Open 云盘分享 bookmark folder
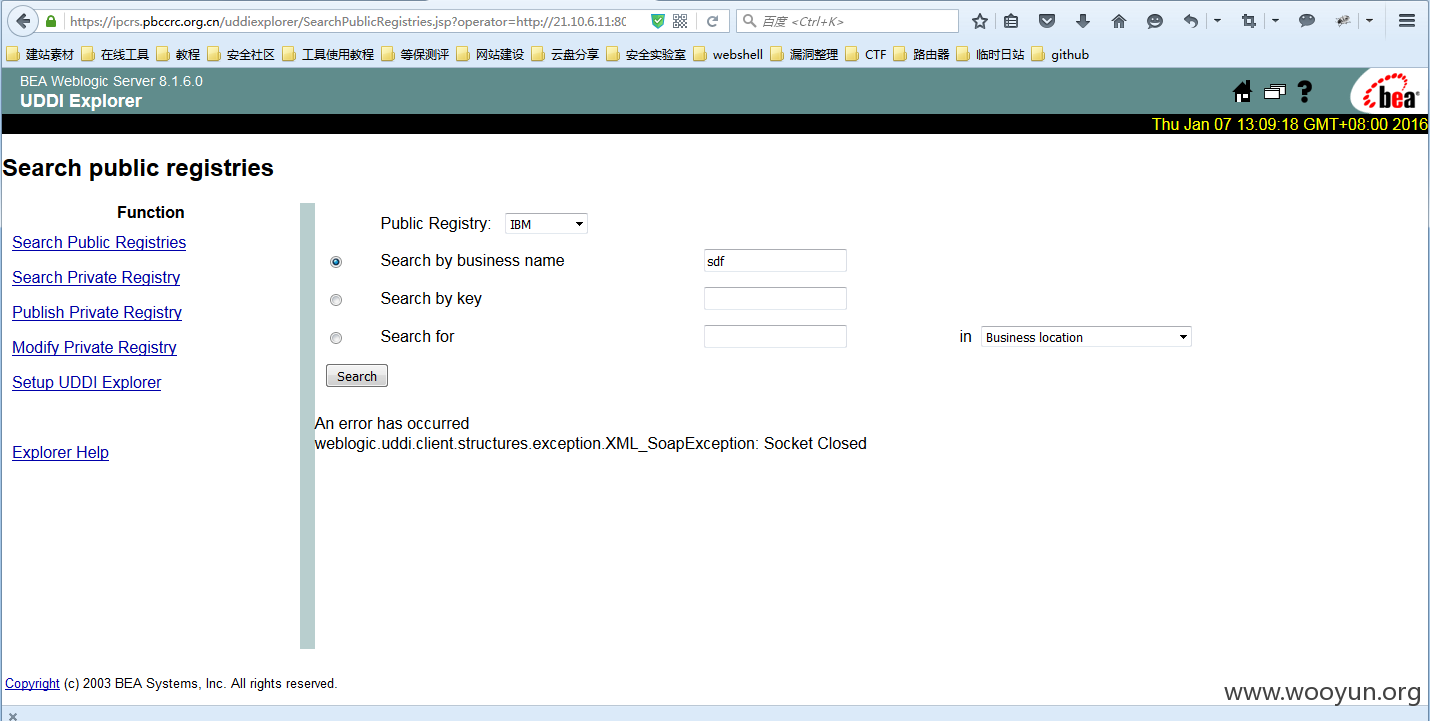The width and height of the screenshot is (1430, 721). tap(565, 54)
